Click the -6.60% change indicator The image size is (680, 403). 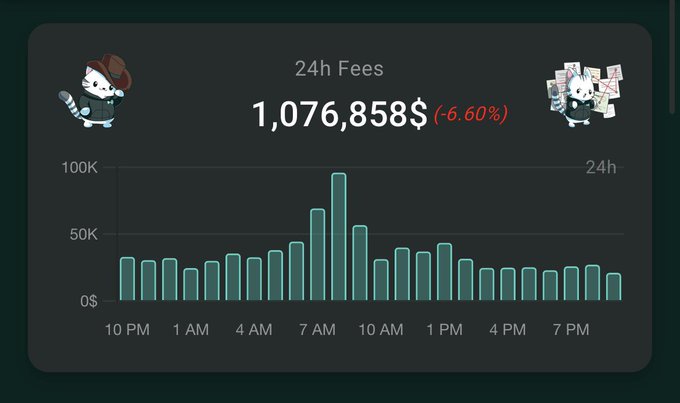click(x=471, y=115)
